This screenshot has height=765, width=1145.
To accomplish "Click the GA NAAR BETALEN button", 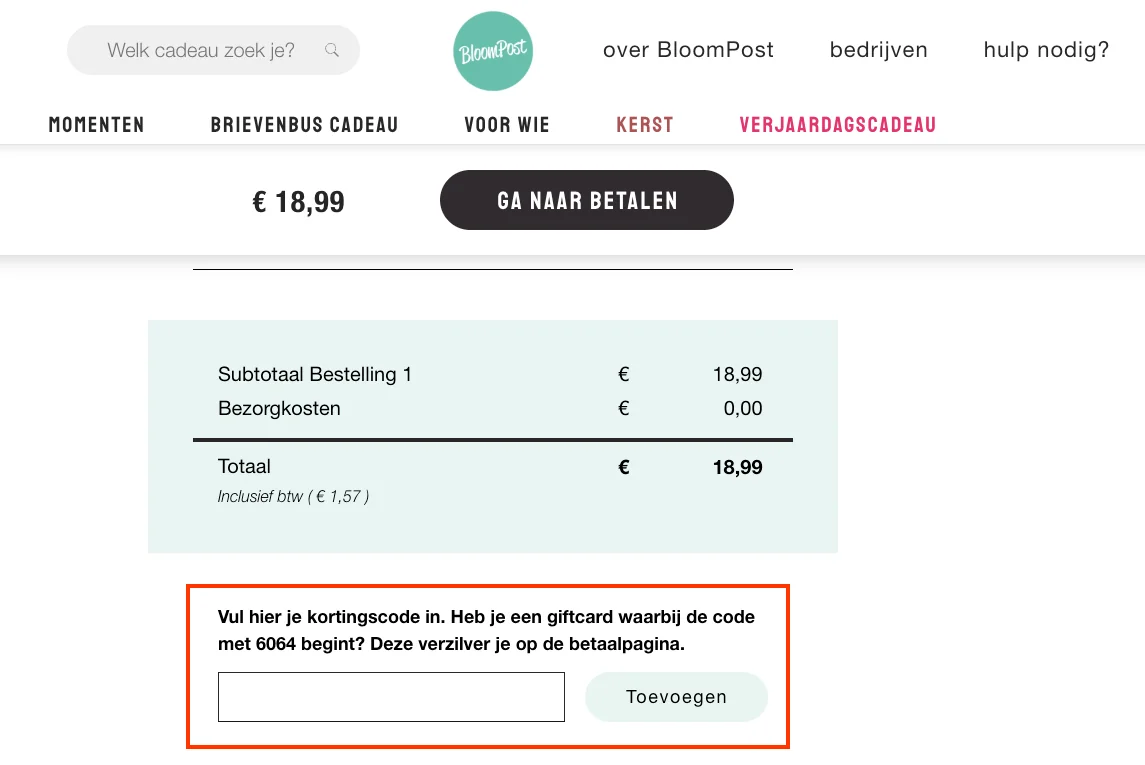I will (586, 200).
